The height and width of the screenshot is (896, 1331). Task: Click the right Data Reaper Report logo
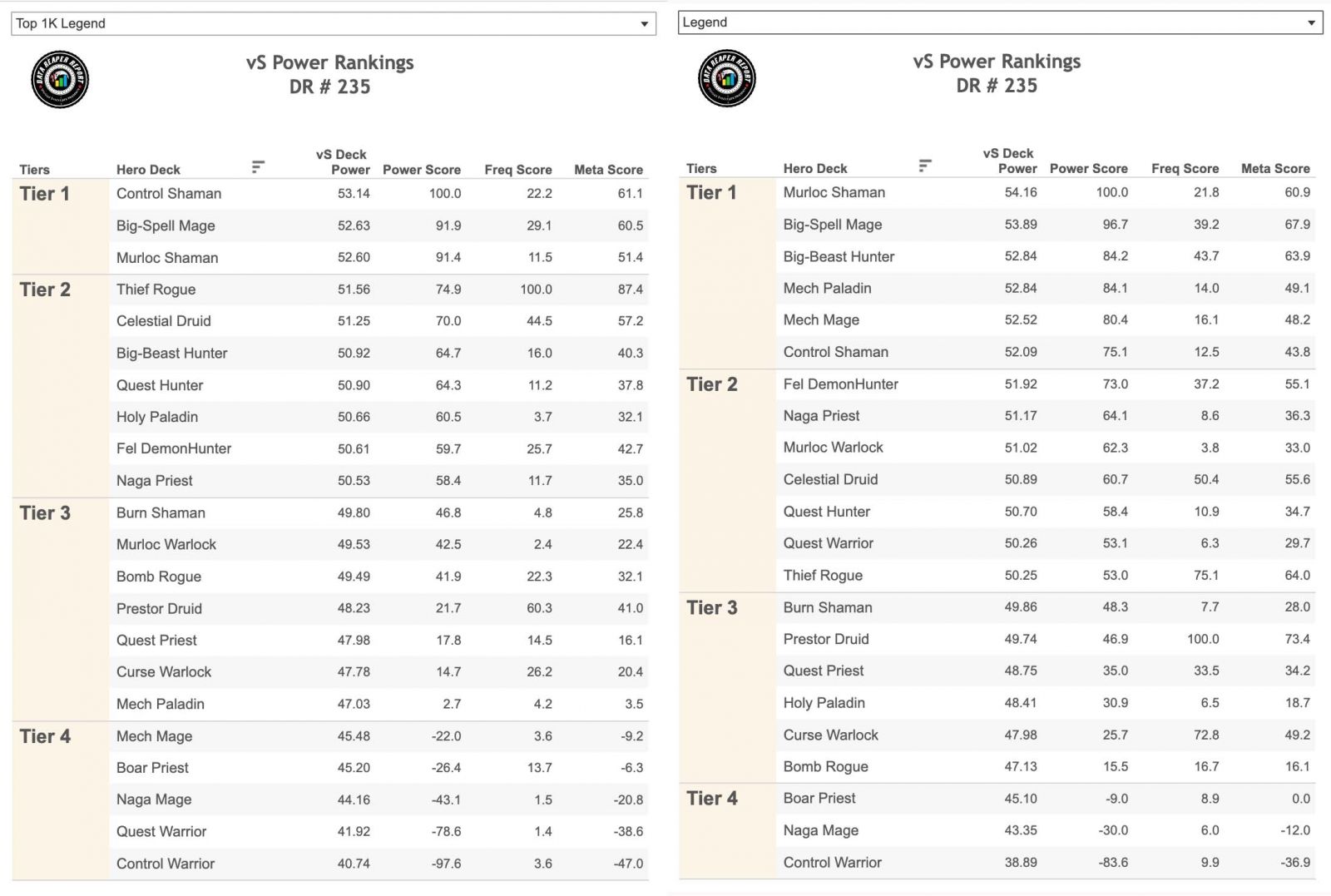[727, 78]
